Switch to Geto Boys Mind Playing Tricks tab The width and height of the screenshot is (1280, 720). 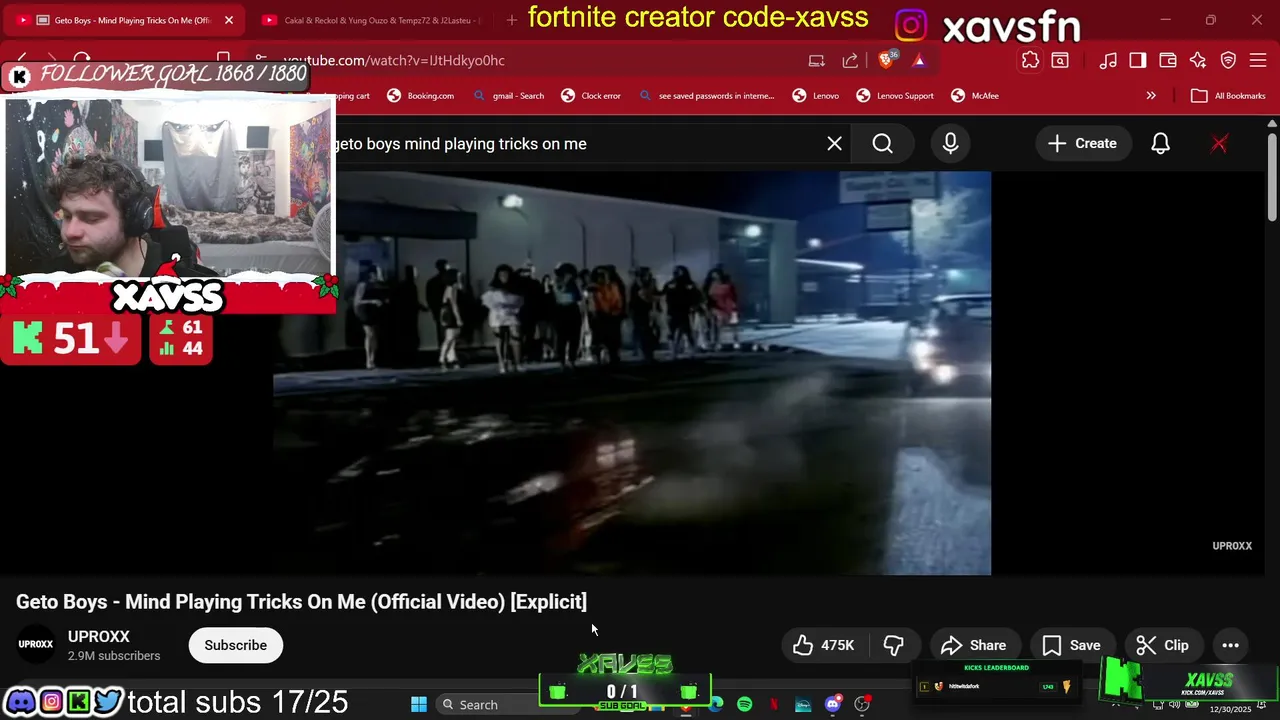[125, 20]
